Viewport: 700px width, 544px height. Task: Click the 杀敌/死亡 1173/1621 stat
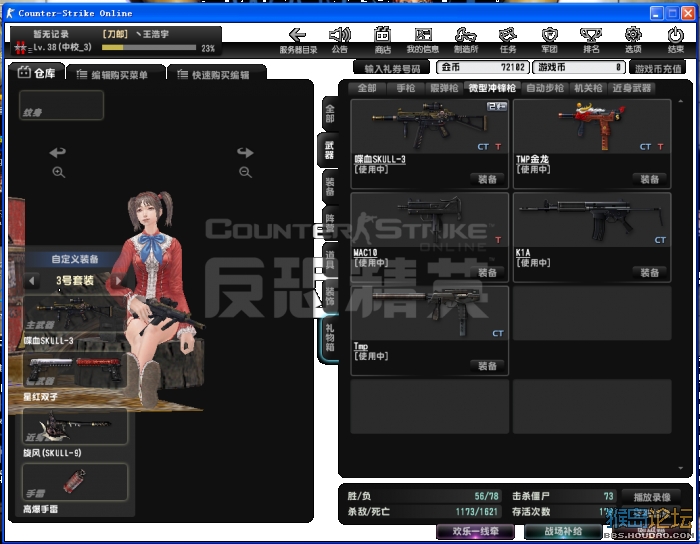pyautogui.click(x=423, y=512)
